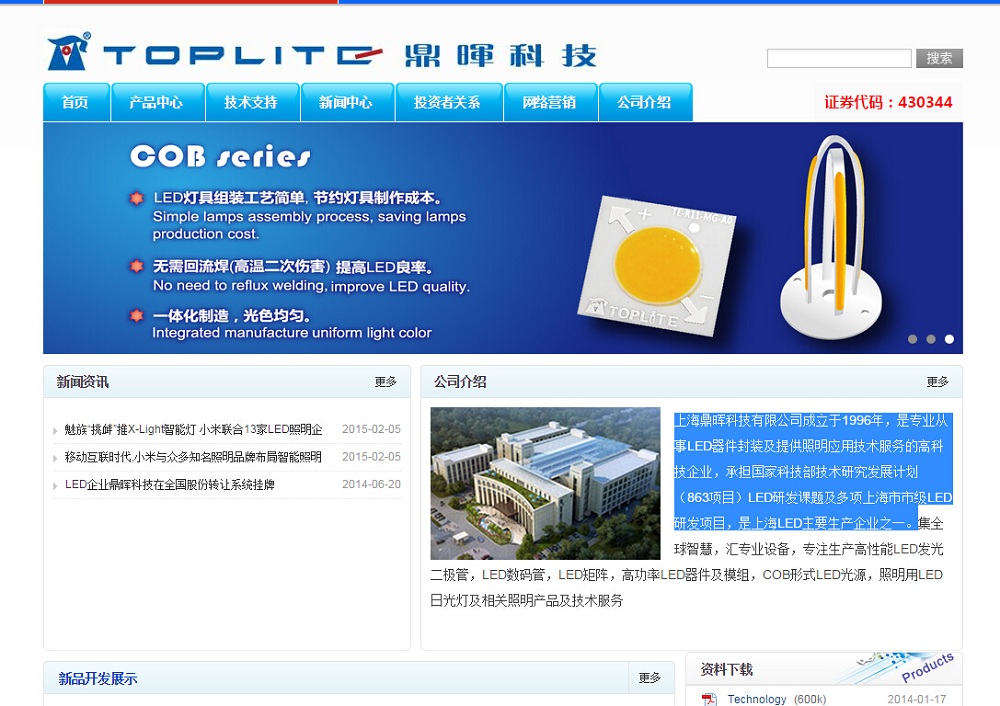Screen dimensions: 1000x706
Task: Click the upper 2015-02-05 date, 魅族 news row
Action: click(371, 429)
